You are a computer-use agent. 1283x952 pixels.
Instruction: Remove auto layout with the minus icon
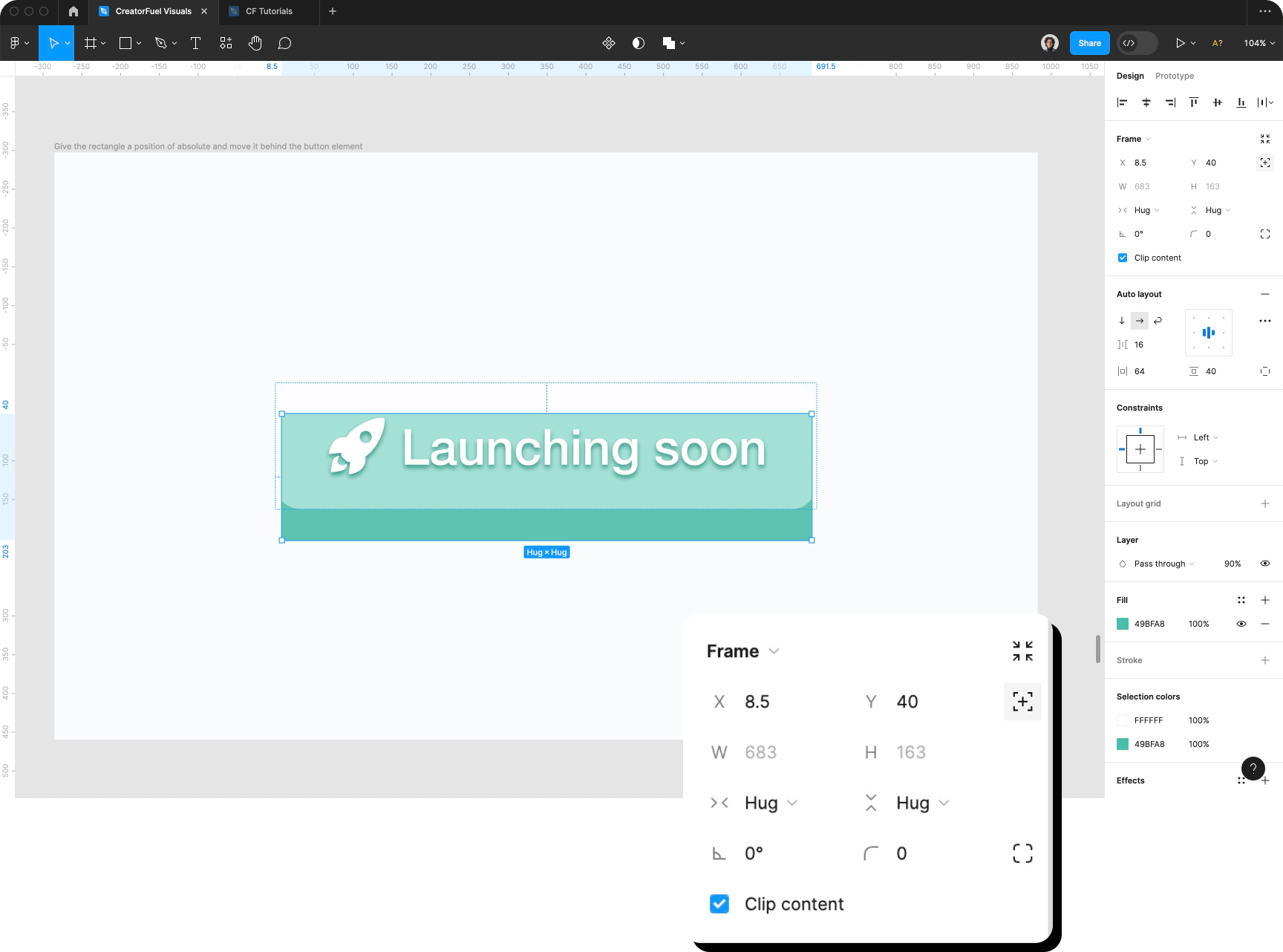1265,294
